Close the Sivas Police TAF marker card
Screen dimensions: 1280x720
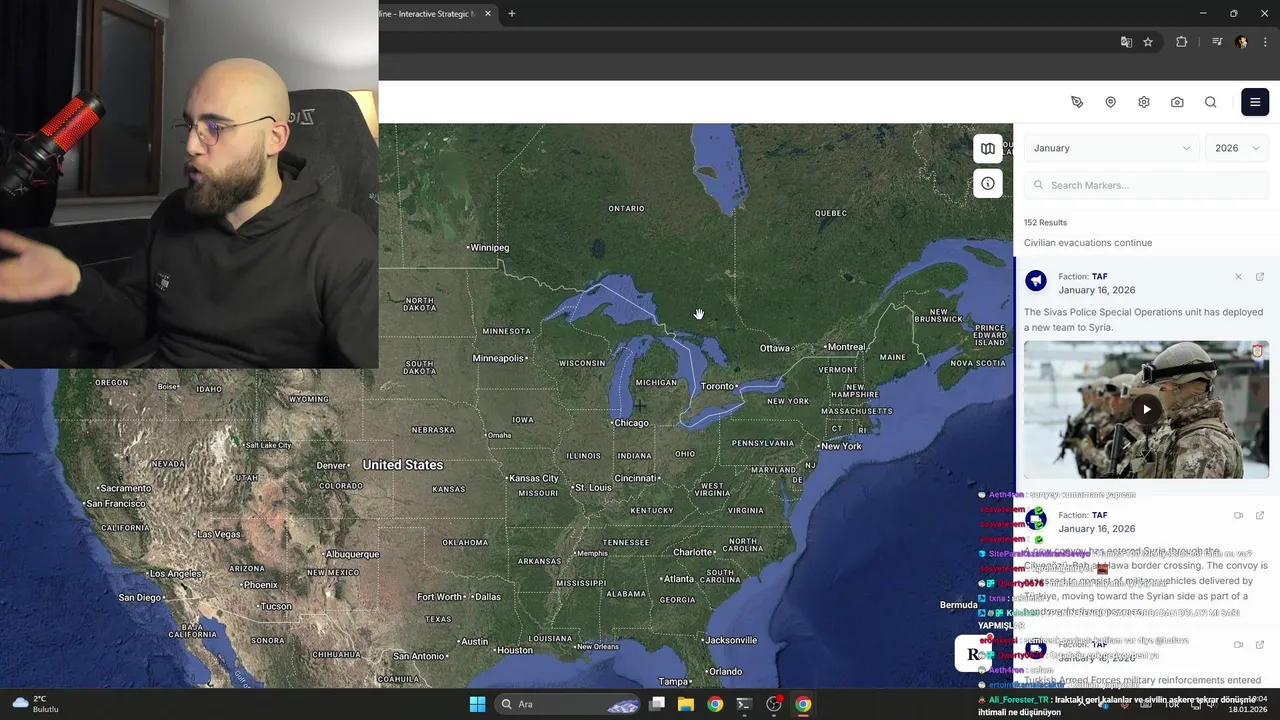[x=1238, y=277]
